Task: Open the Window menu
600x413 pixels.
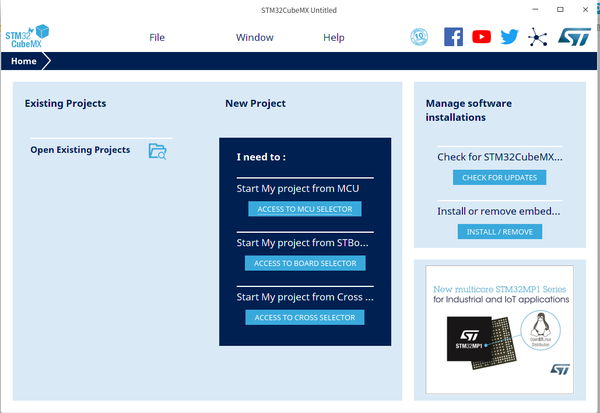Action: point(254,37)
